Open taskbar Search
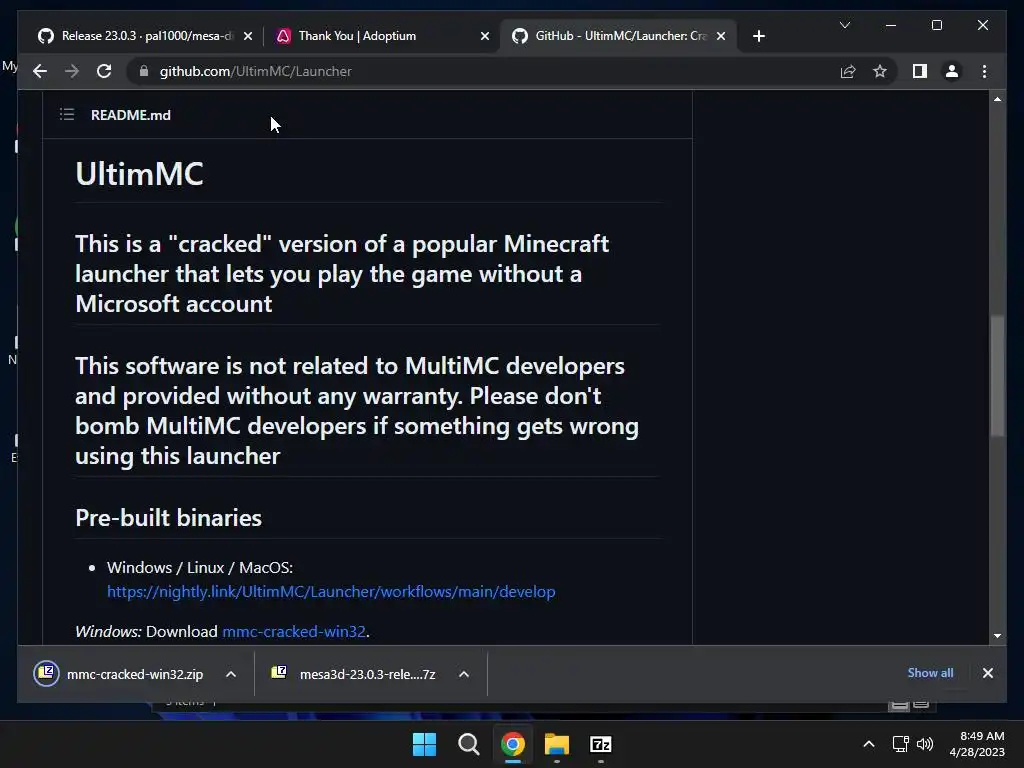The image size is (1024, 768). (x=468, y=744)
